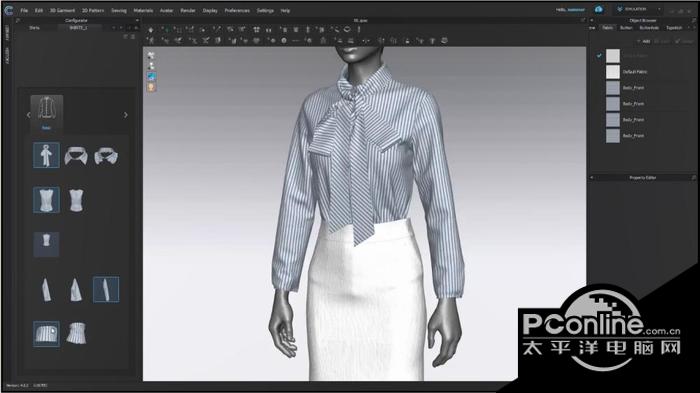
Task: Select the Default Fabric swatch
Action: 612,71
